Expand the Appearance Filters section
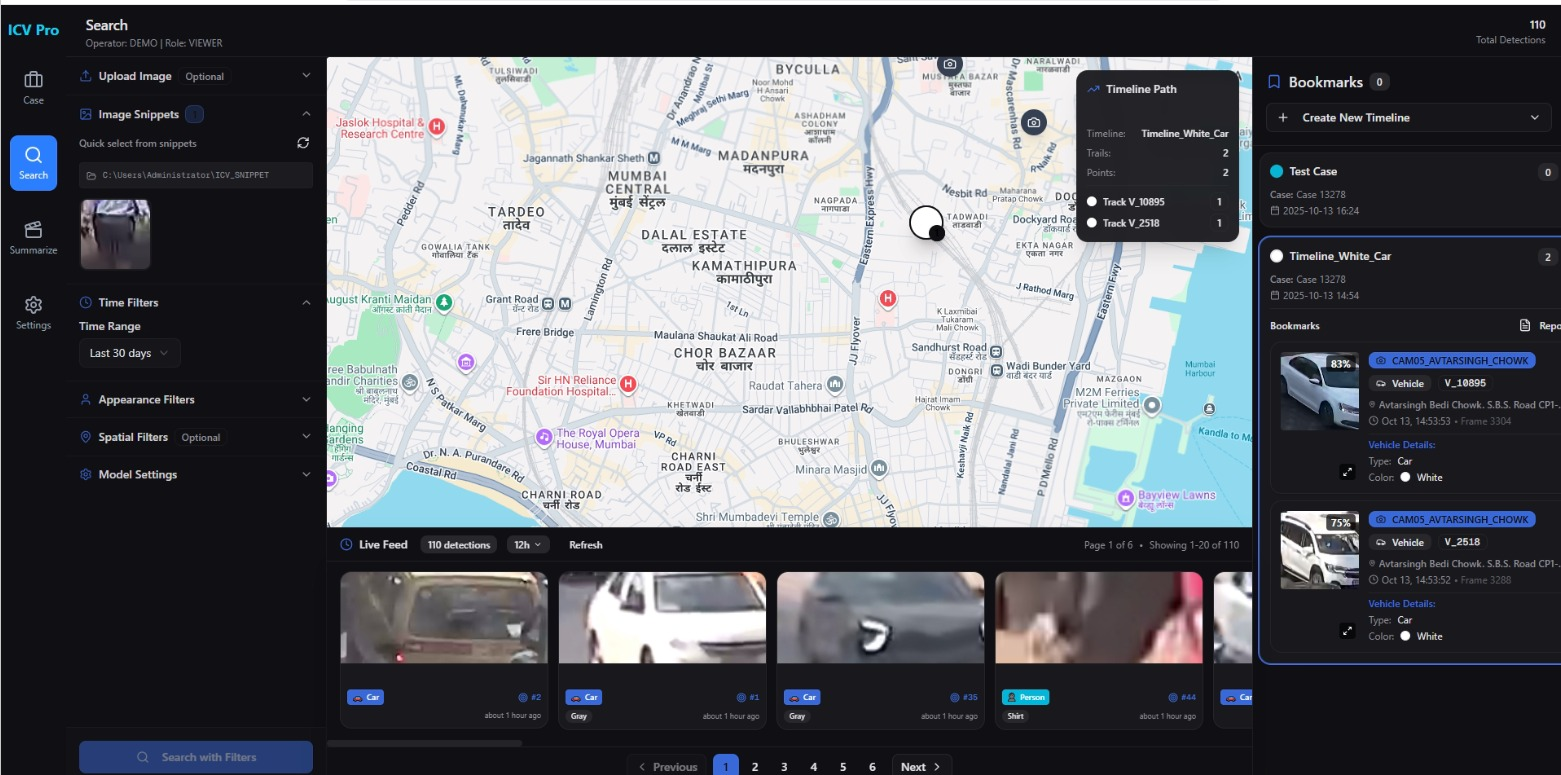Viewport: 1561px width, 775px height. 147,399
